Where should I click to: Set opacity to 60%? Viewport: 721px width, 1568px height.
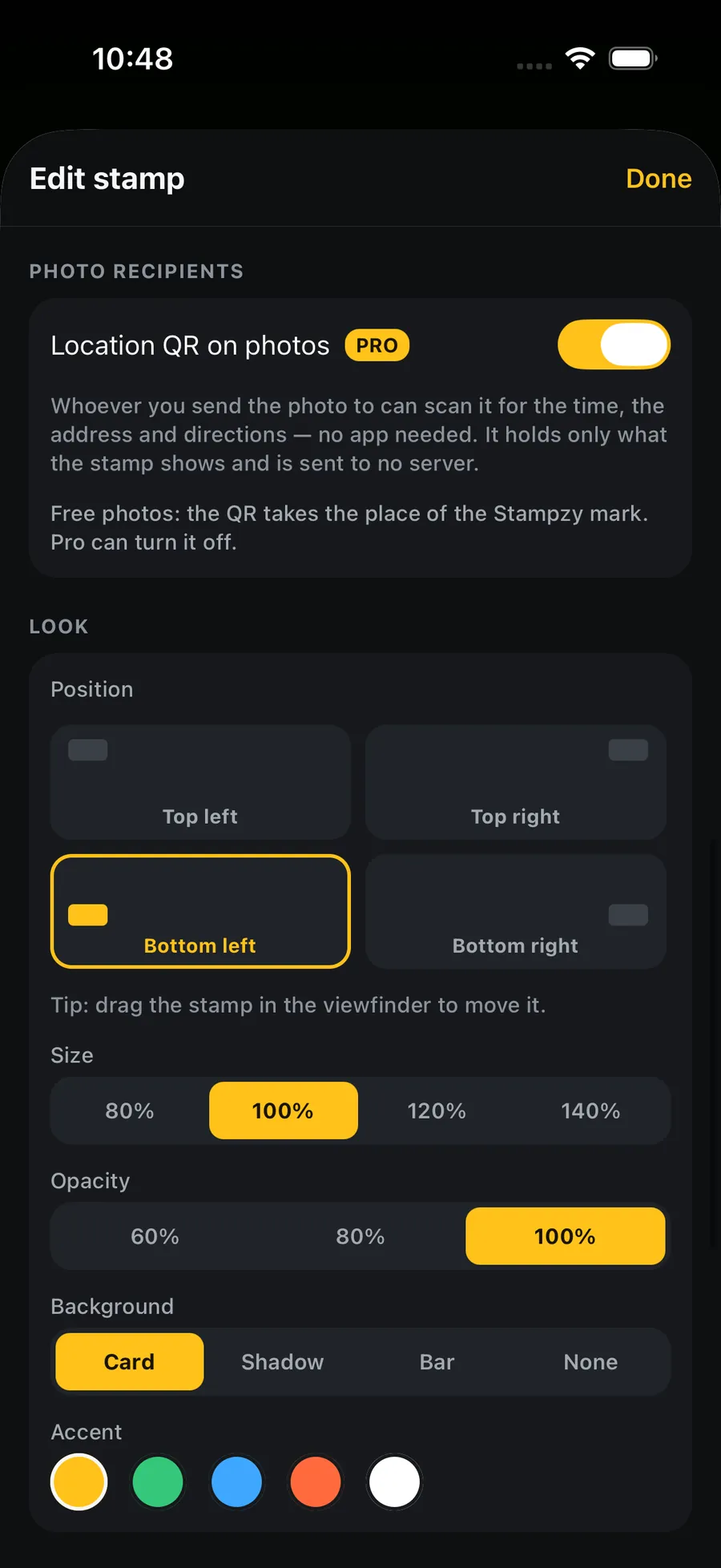tap(155, 1236)
